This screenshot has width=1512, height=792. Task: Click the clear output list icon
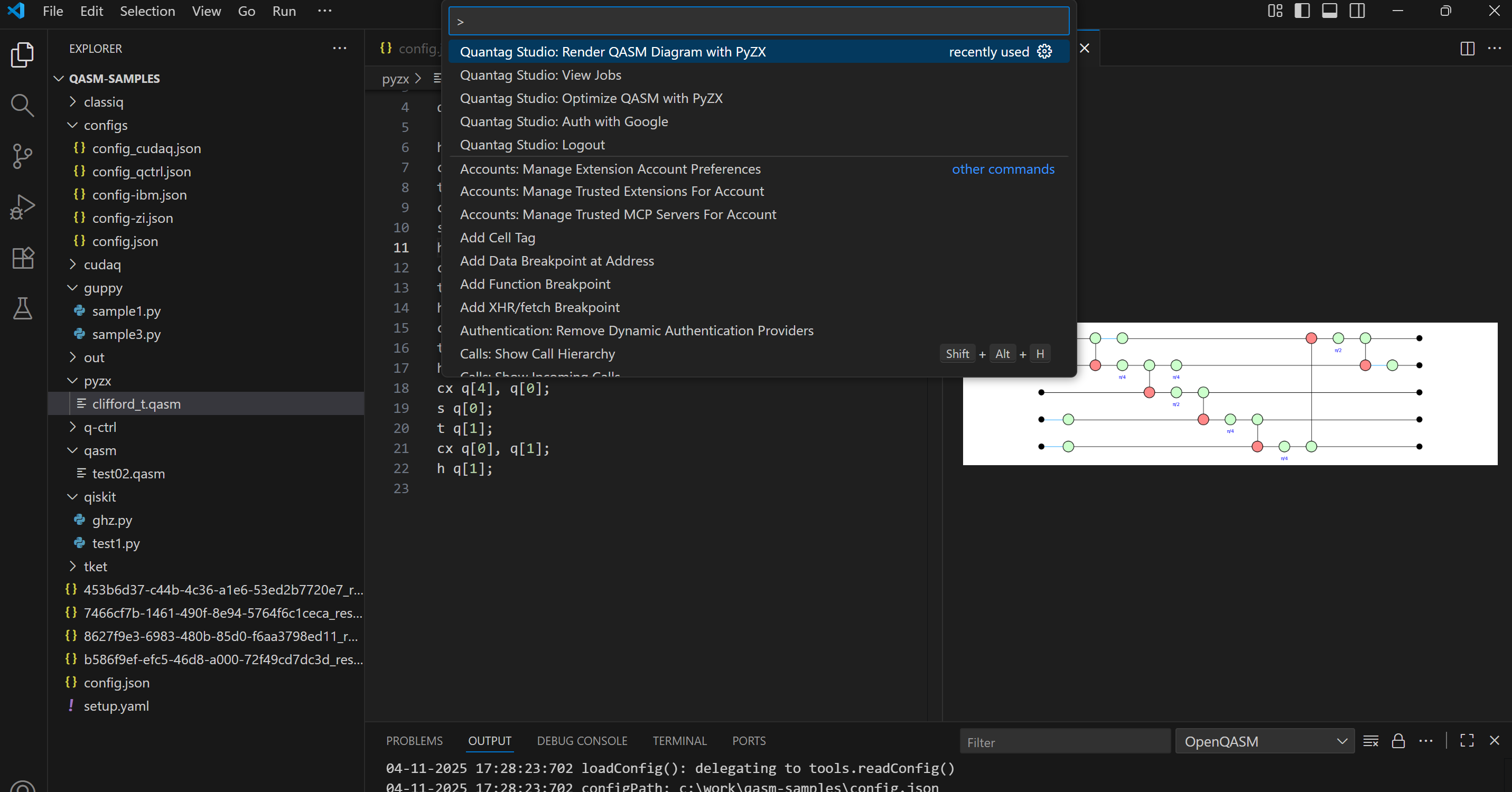click(x=1370, y=741)
